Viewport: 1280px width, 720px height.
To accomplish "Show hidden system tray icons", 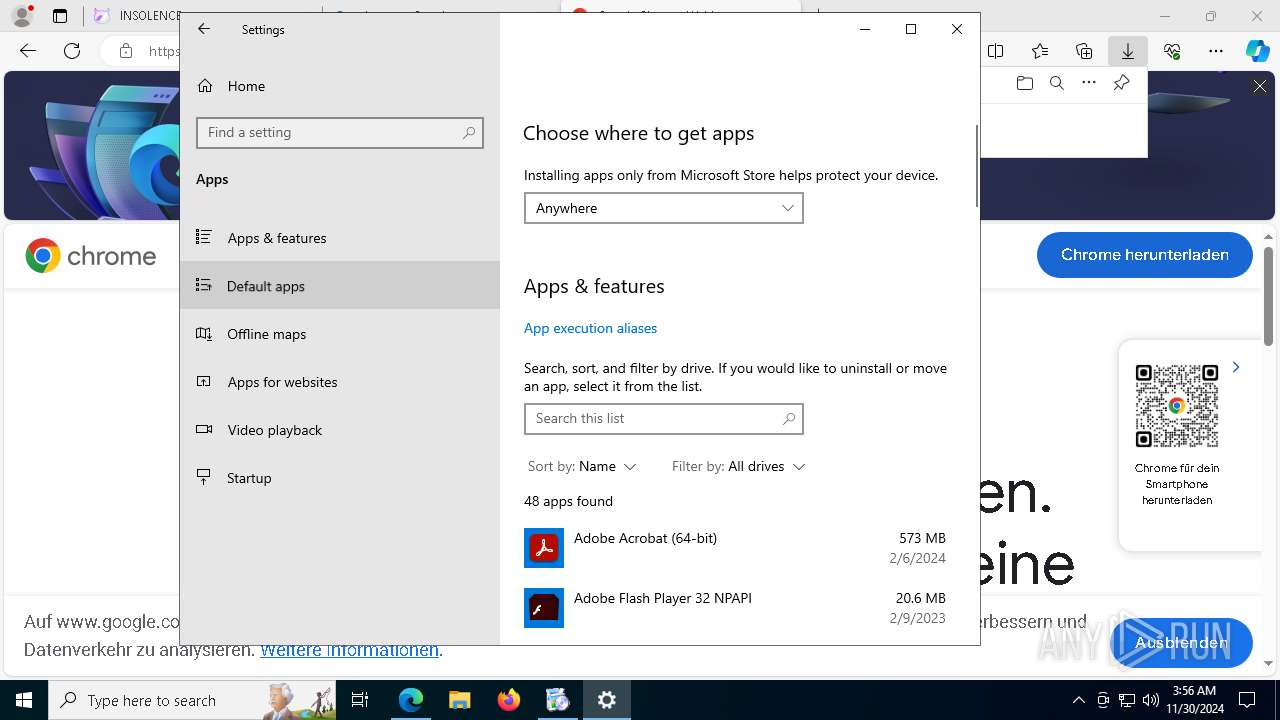I will [x=1078, y=700].
